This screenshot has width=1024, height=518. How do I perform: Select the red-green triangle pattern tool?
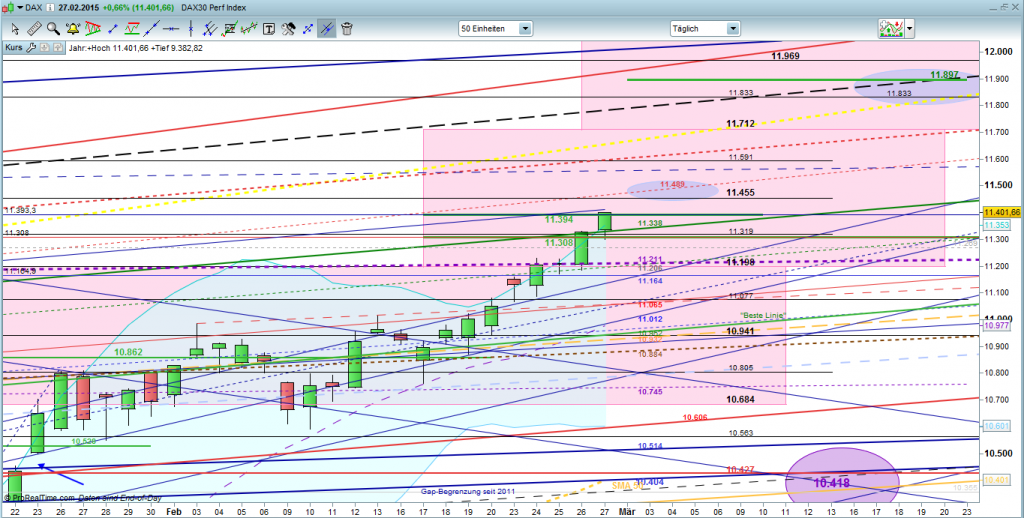pyautogui.click(x=92, y=29)
